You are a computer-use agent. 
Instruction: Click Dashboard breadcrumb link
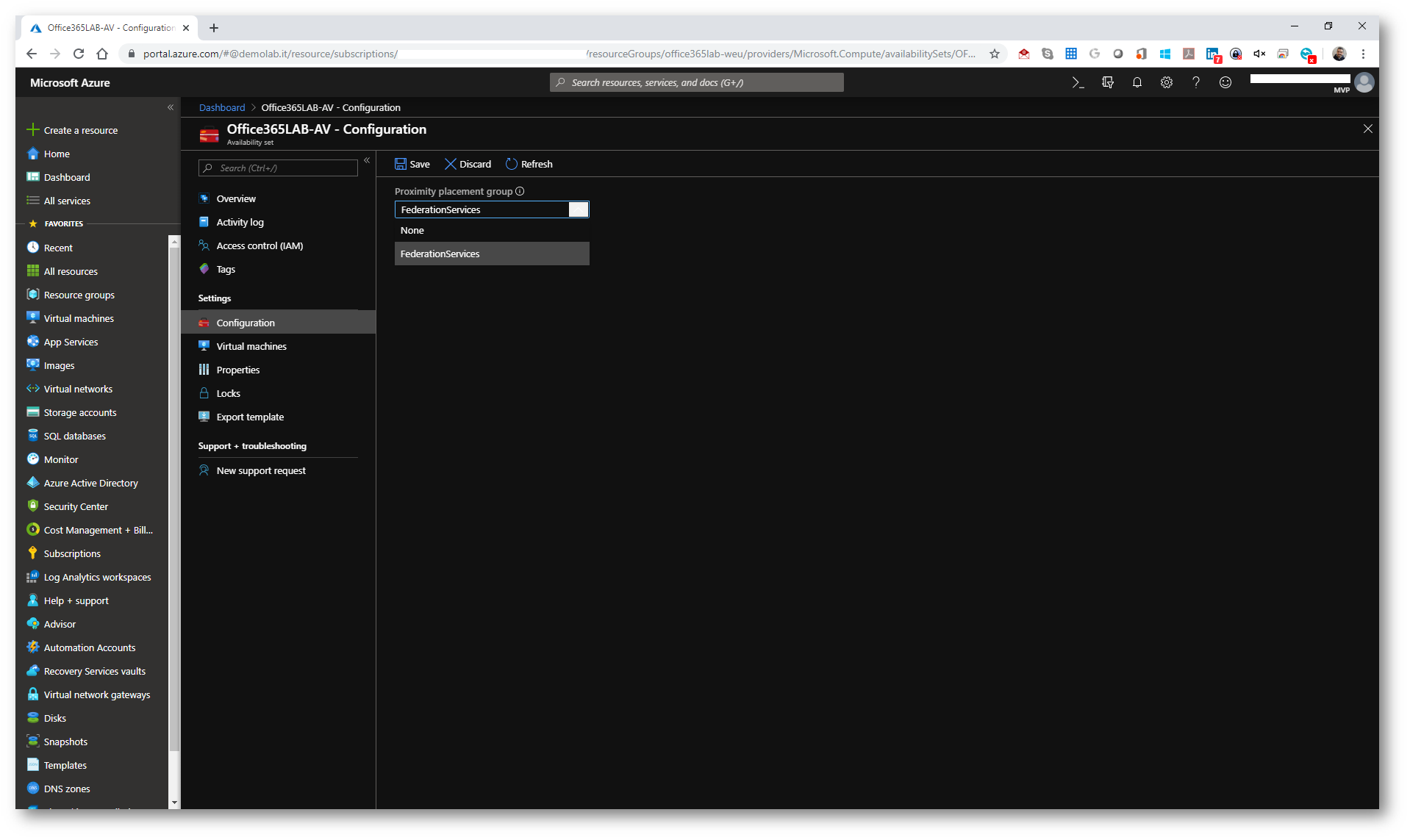[x=222, y=107]
